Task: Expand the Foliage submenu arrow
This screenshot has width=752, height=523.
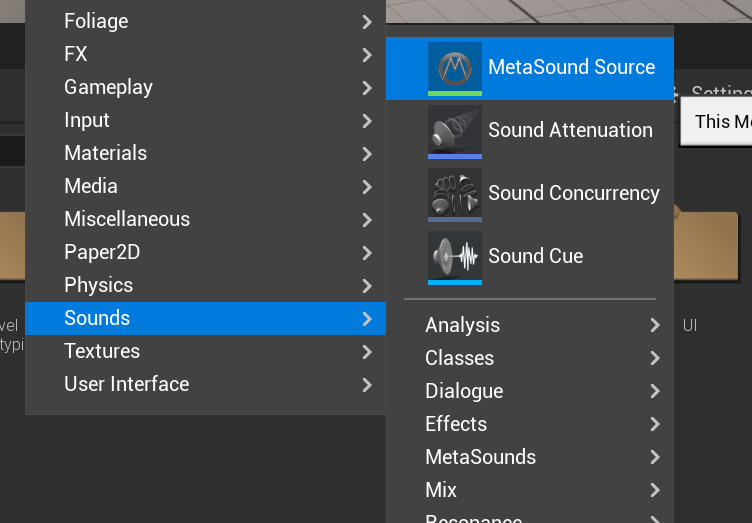Action: [x=367, y=21]
